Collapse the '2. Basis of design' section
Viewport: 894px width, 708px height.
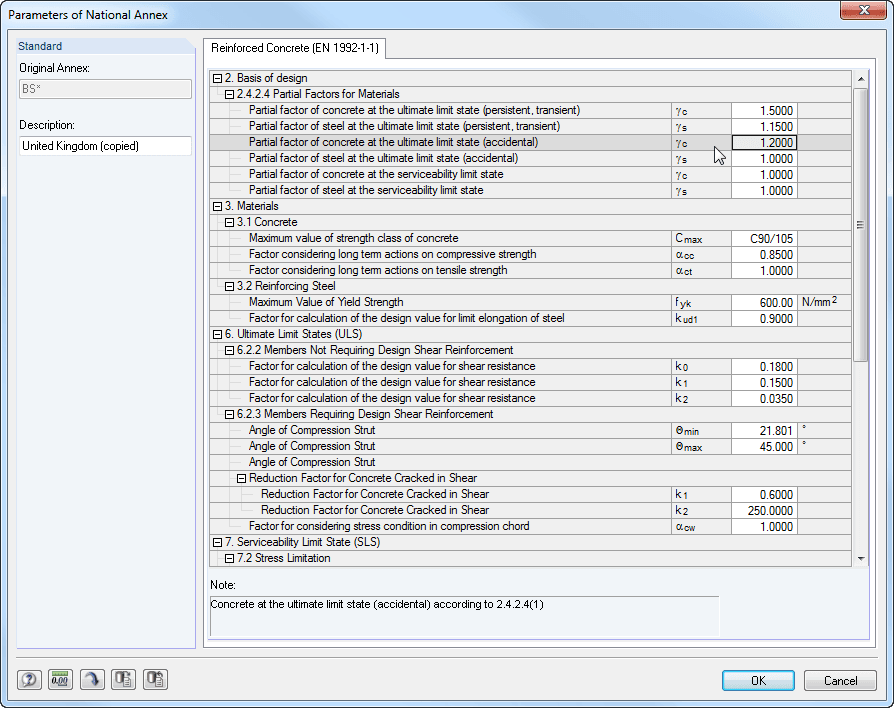[x=217, y=78]
